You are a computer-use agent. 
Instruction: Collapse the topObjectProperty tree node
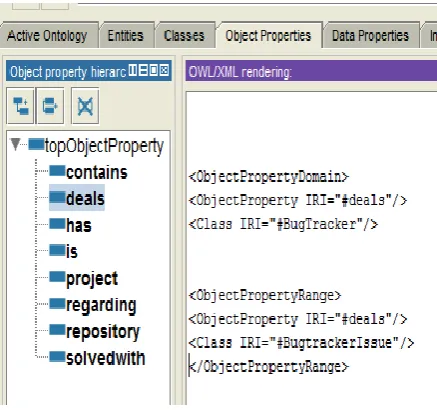[x=15, y=144]
